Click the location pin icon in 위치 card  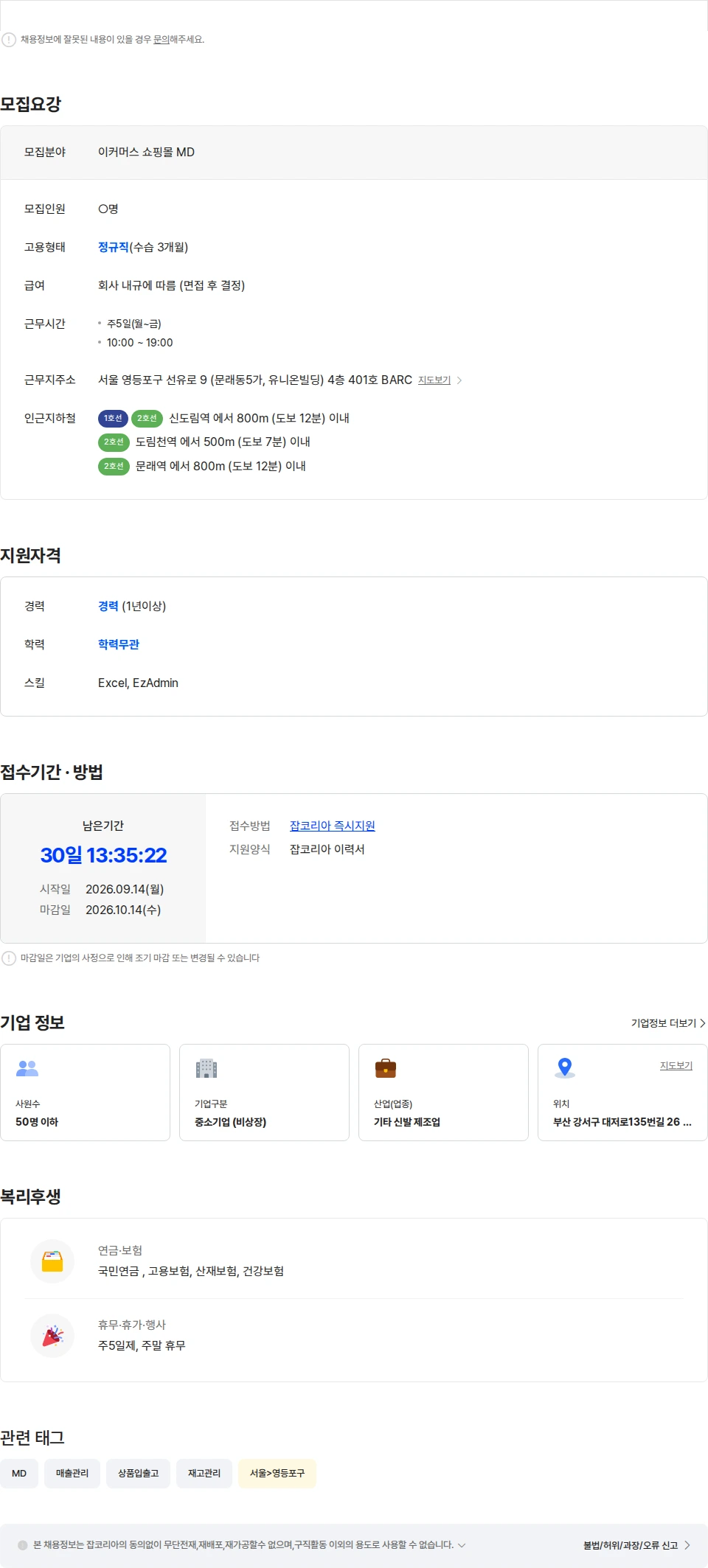point(565,1068)
